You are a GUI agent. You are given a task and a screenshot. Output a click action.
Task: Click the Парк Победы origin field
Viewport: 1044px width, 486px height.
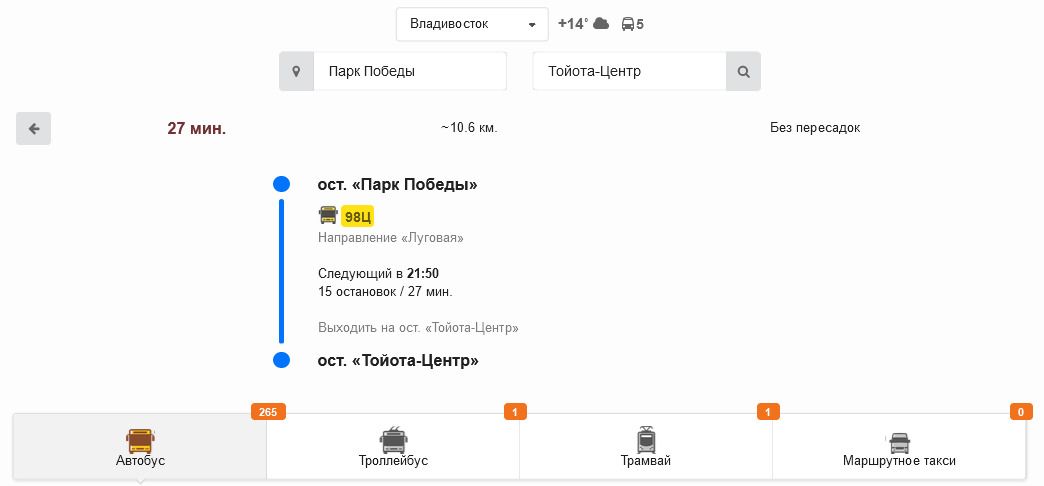coord(409,72)
